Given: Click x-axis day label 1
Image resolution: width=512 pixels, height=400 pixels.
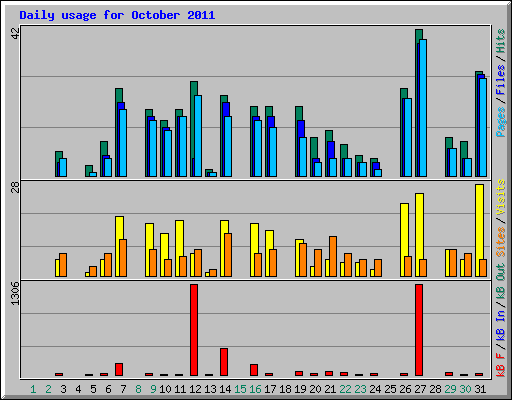Looking at the screenshot, I should pyautogui.click(x=33, y=389).
